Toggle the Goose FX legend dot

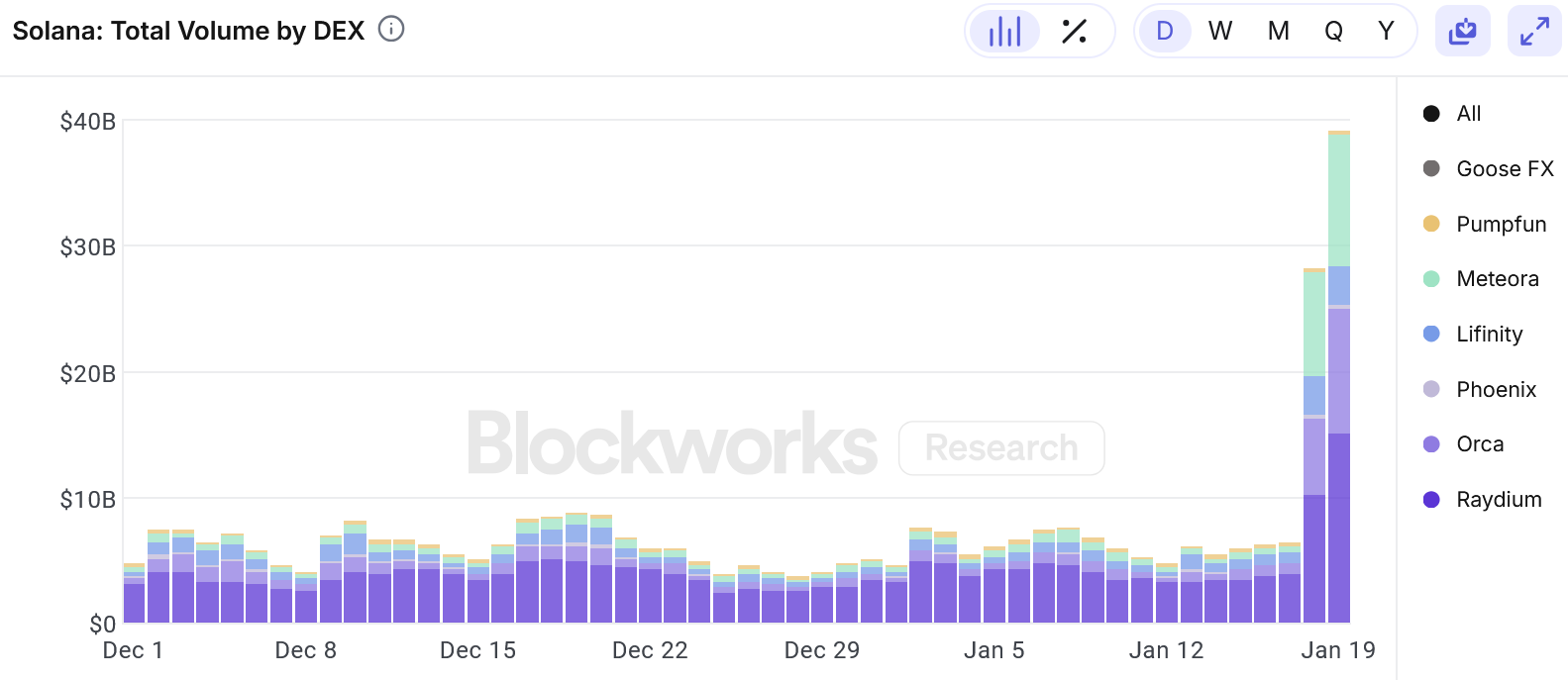pyautogui.click(x=1431, y=168)
